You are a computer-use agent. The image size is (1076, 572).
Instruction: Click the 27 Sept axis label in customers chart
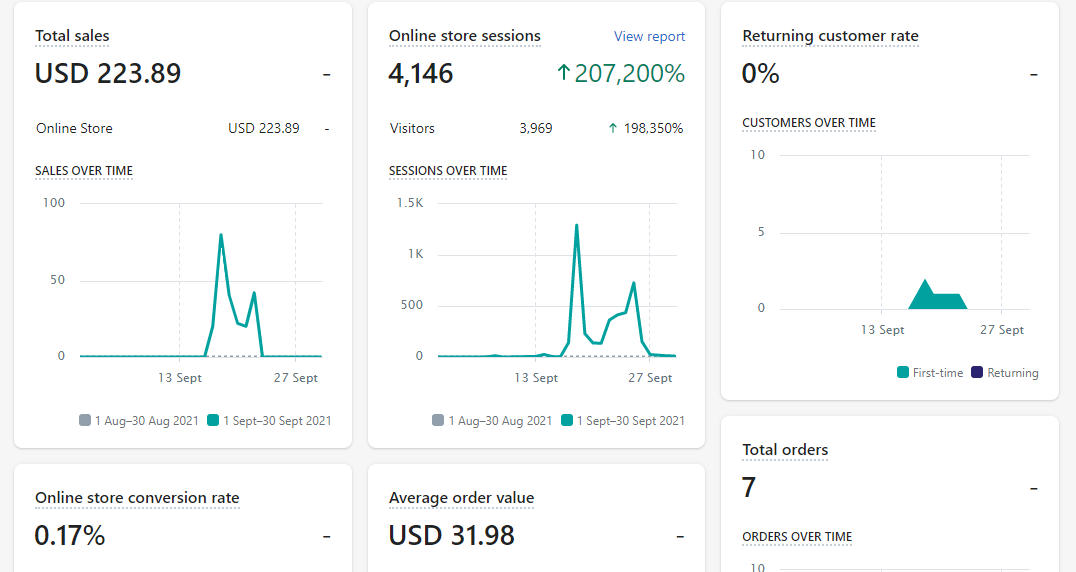click(x=1002, y=330)
